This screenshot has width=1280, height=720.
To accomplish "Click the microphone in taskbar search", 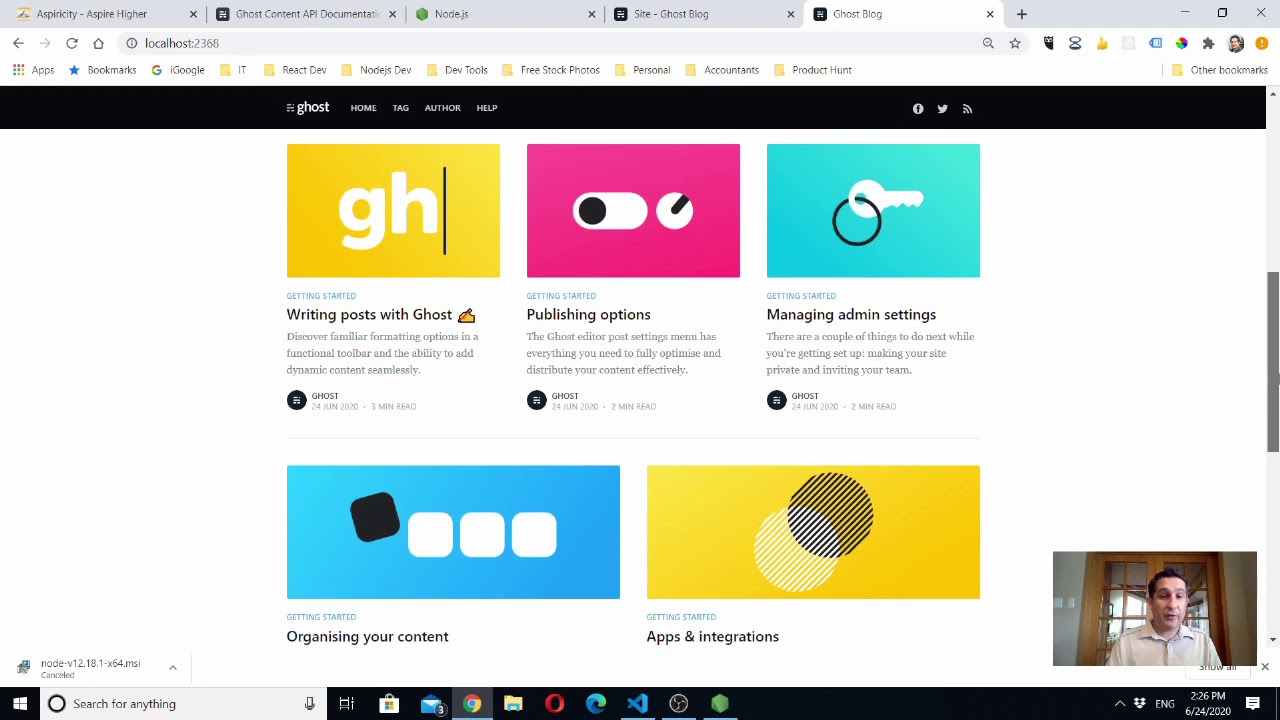I will (310, 704).
